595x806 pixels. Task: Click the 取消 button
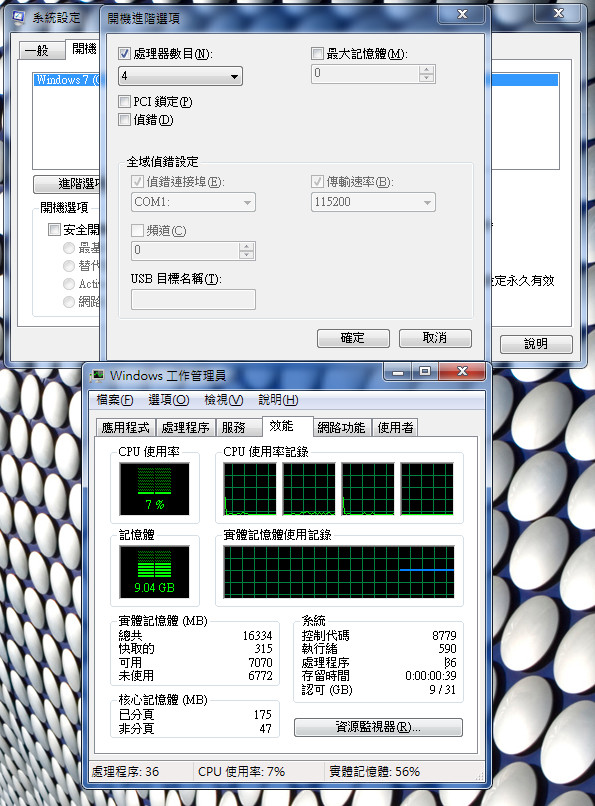pos(435,338)
